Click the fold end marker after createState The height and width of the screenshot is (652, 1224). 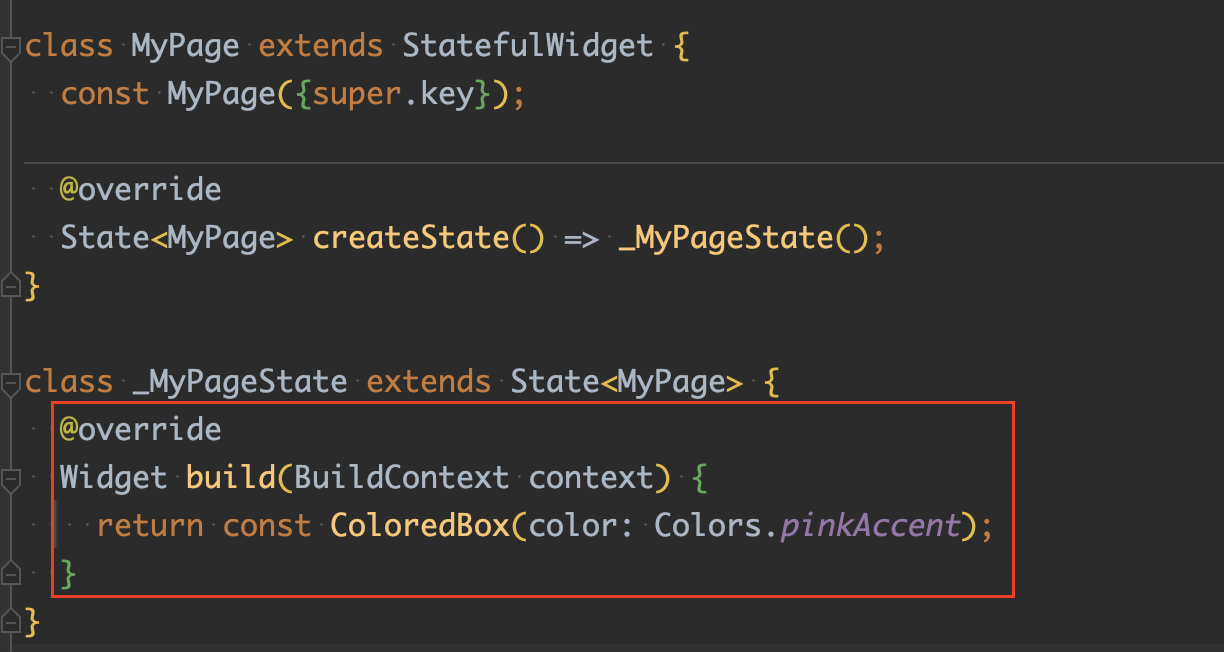(10, 286)
